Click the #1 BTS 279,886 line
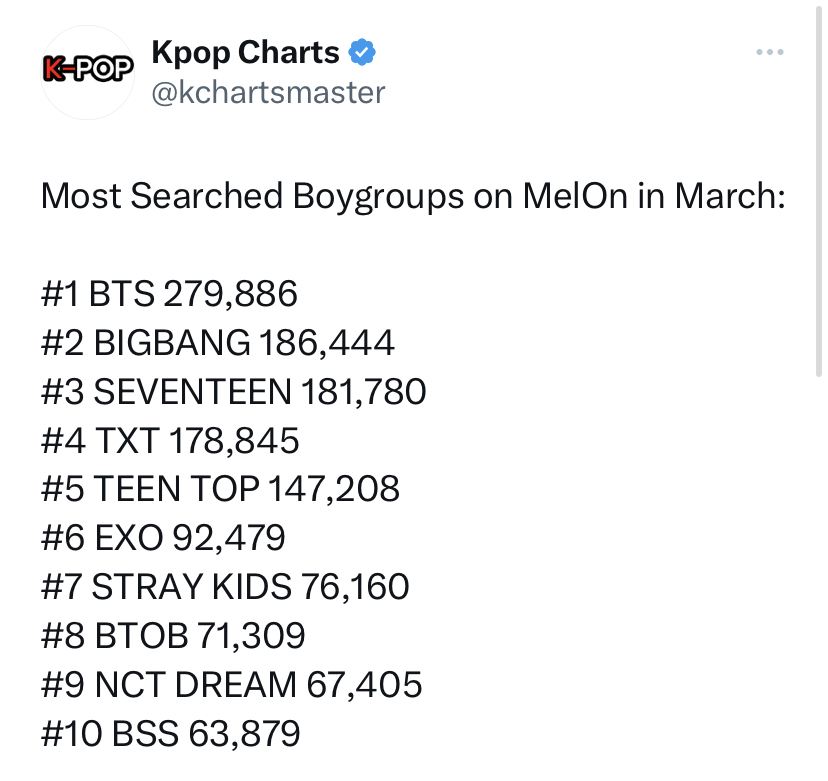 point(169,294)
